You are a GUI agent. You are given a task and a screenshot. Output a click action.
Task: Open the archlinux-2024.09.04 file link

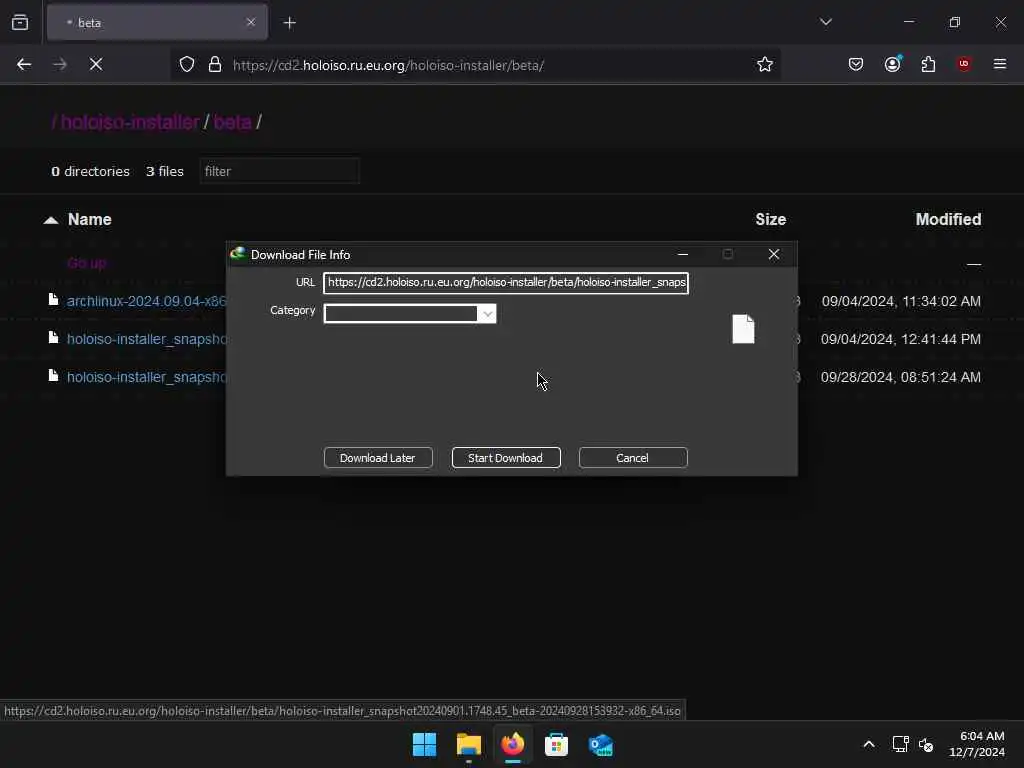click(x=146, y=301)
